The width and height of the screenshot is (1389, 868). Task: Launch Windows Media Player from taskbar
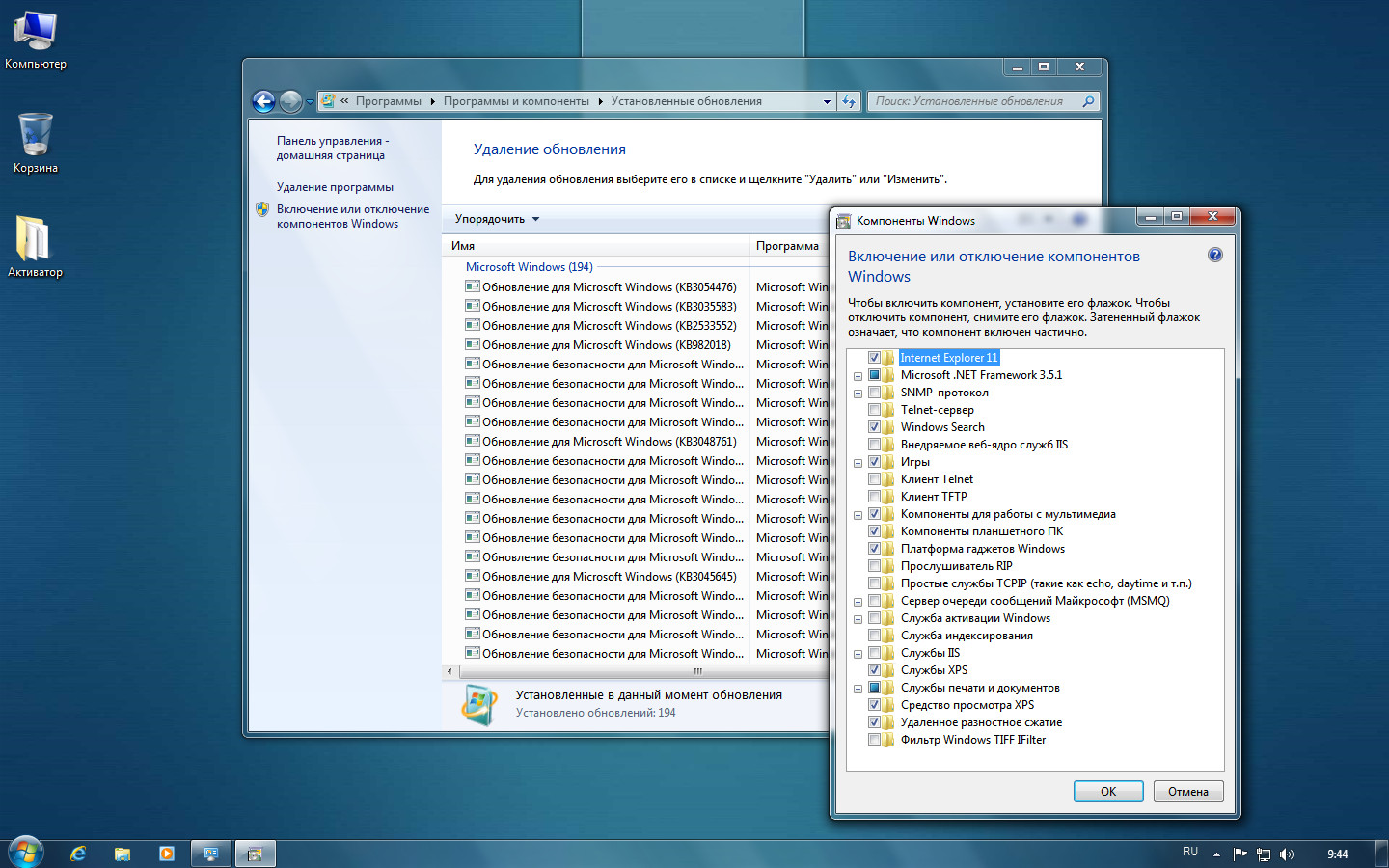pos(167,854)
